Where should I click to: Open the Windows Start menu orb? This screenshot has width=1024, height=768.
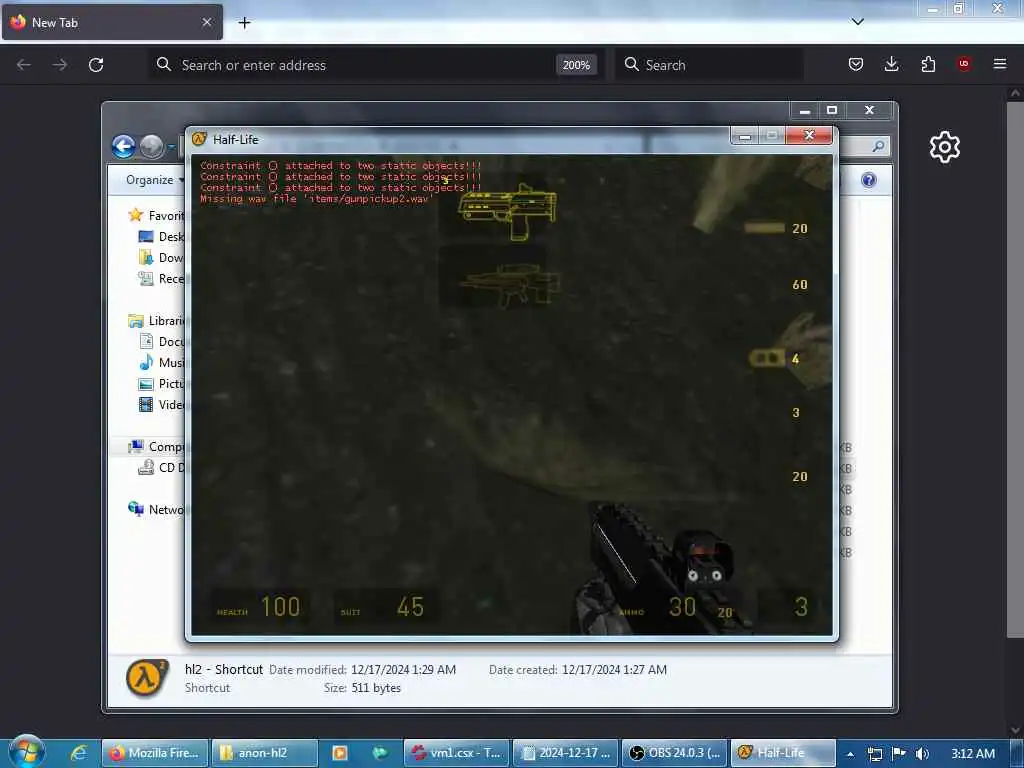coord(26,752)
